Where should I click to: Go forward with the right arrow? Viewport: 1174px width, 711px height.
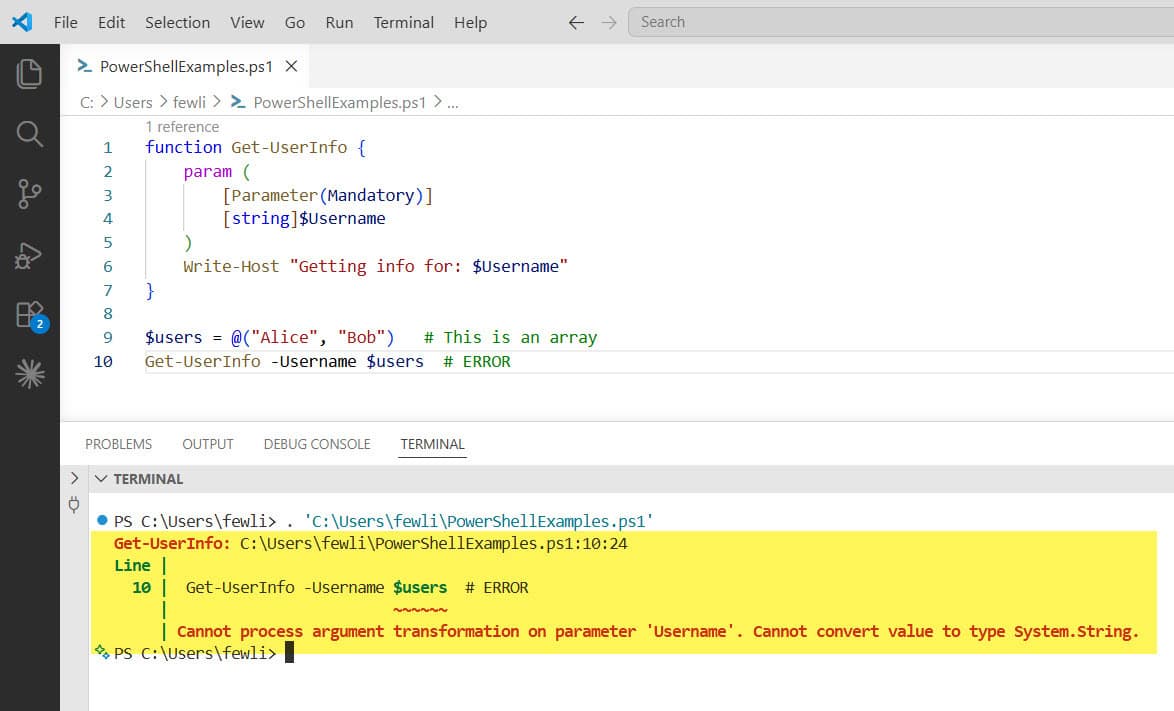pyautogui.click(x=609, y=22)
